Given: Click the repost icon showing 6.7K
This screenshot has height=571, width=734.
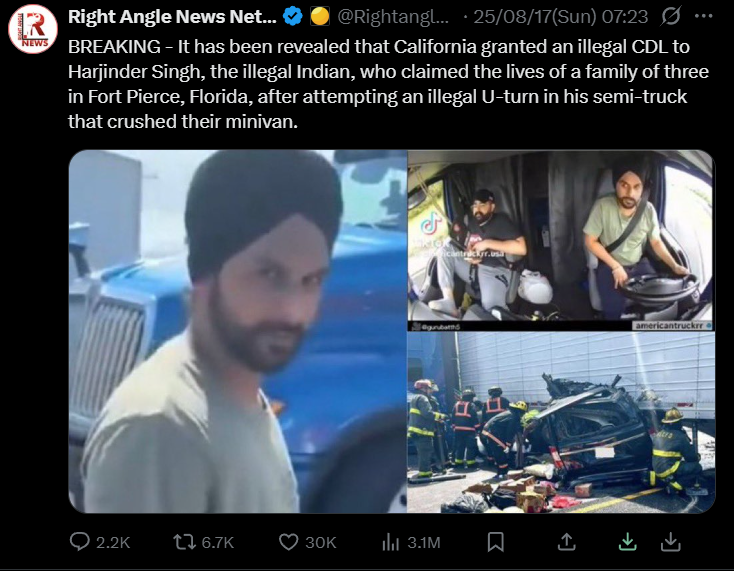Looking at the screenshot, I should coord(184,542).
